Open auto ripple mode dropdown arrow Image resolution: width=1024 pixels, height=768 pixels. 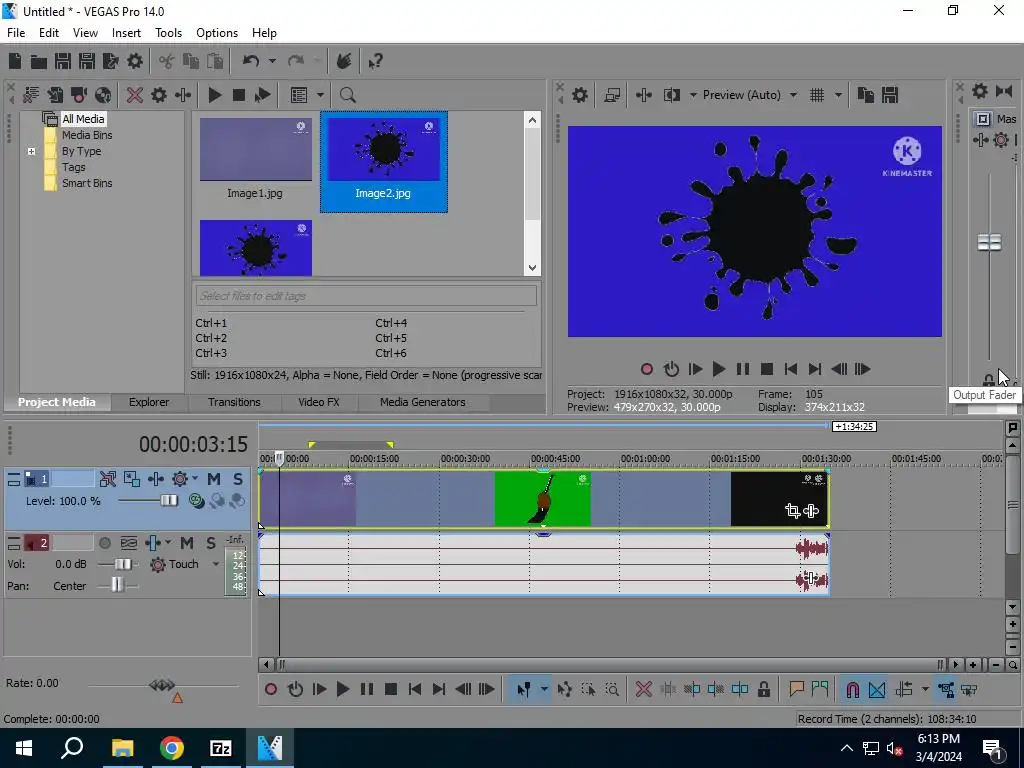click(x=925, y=690)
